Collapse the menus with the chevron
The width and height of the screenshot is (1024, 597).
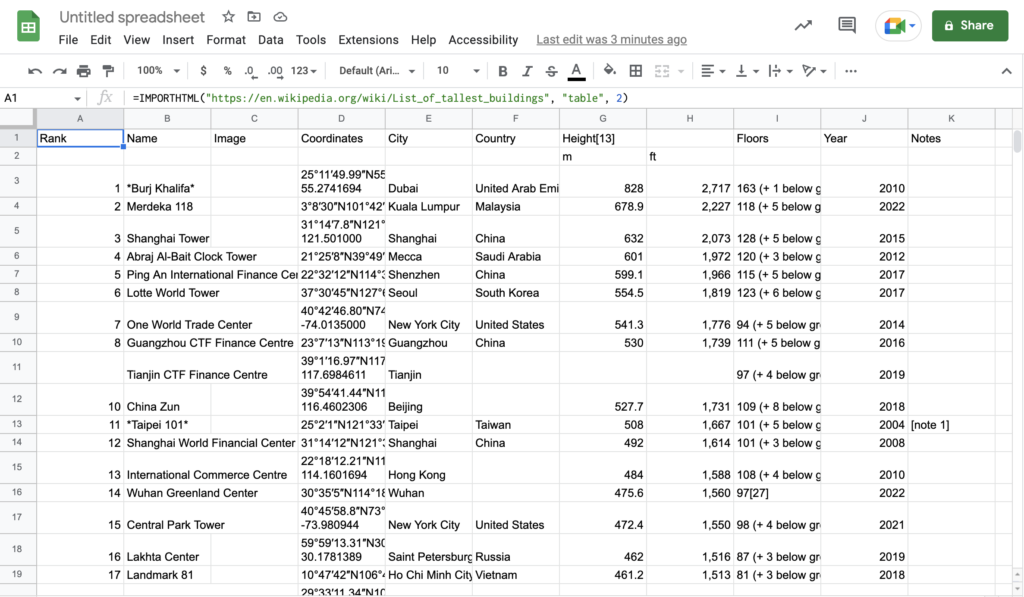pos(1006,71)
